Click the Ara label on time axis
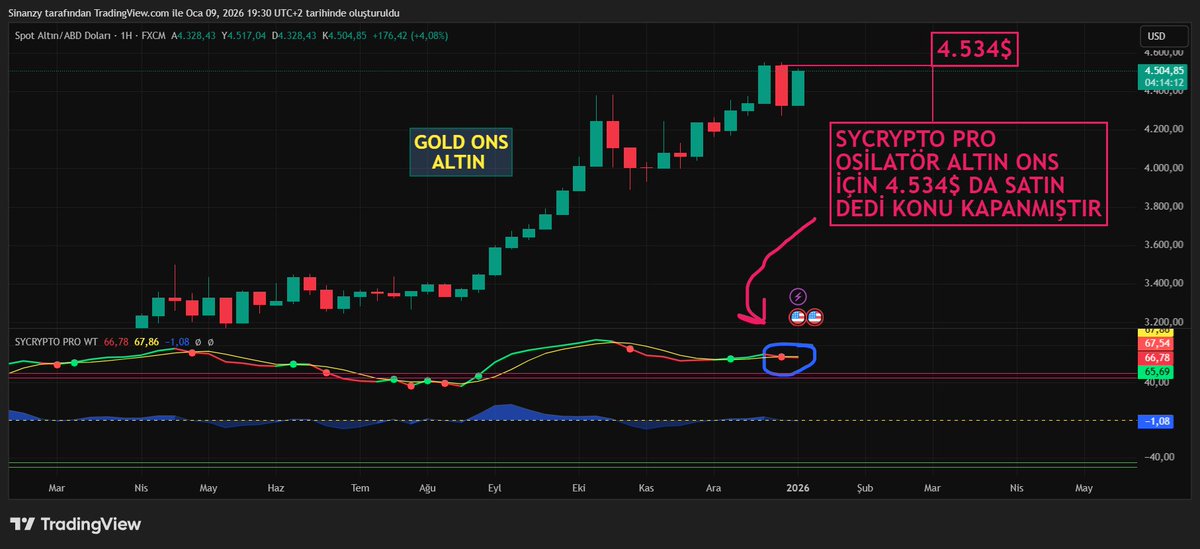This screenshot has height=549, width=1200. (x=714, y=488)
